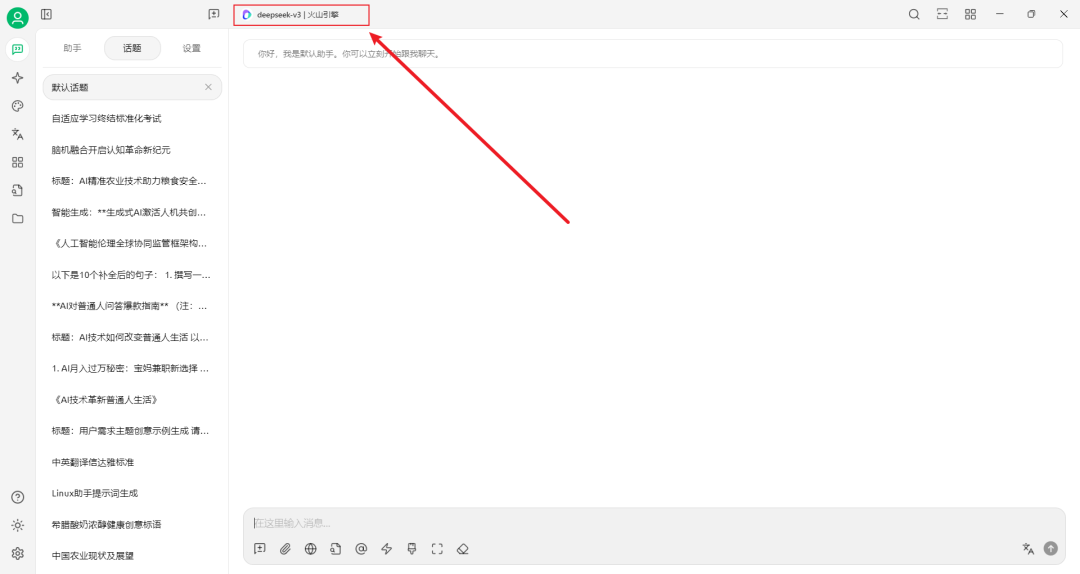Open topic 1. AI月入过万秘密
Viewport: 1080px width, 574px height.
click(x=132, y=369)
